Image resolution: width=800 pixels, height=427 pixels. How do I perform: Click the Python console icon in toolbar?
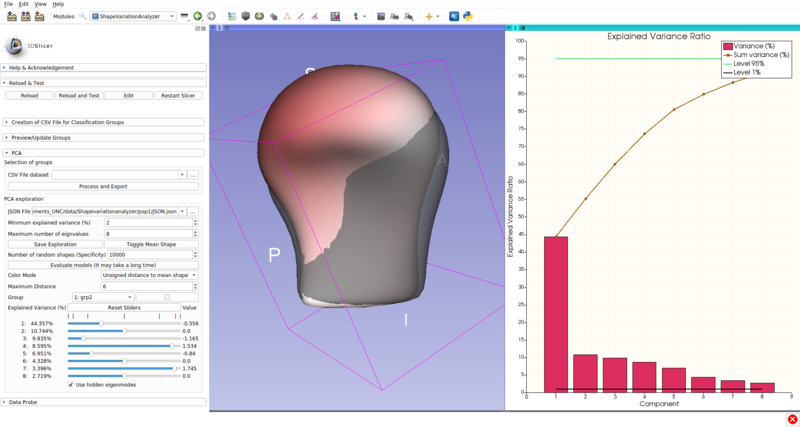coord(468,16)
